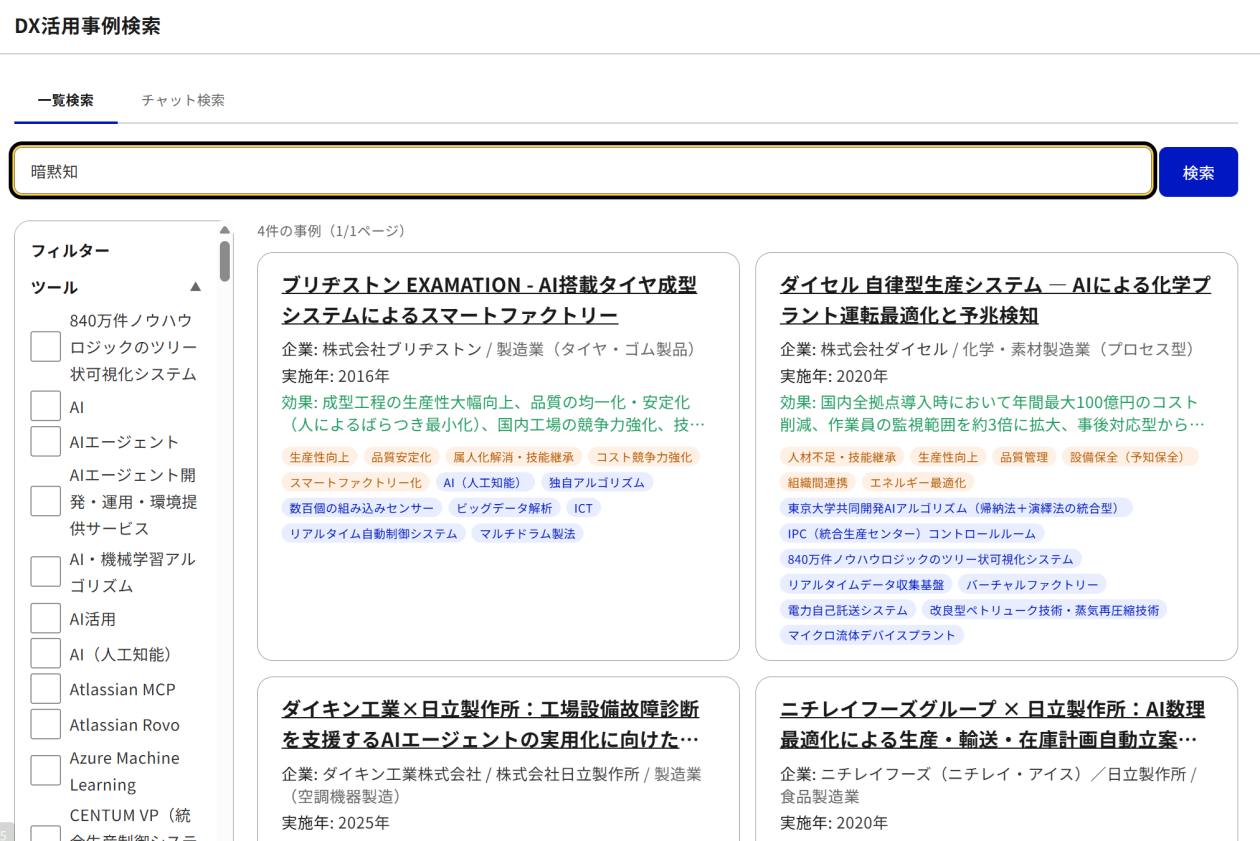
Task: Click the ICT tag
Action: (583, 508)
